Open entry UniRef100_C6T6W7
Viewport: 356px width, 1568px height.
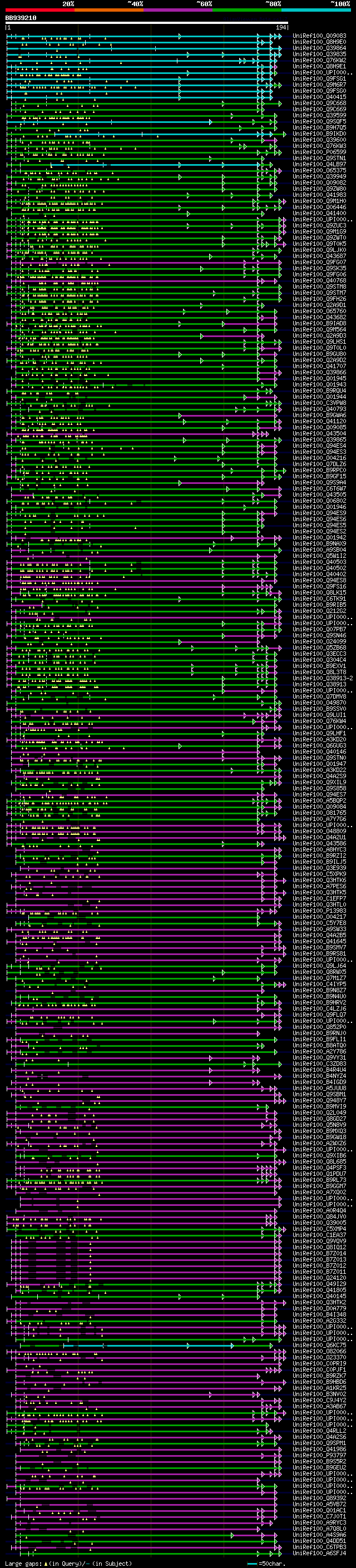coord(319,489)
